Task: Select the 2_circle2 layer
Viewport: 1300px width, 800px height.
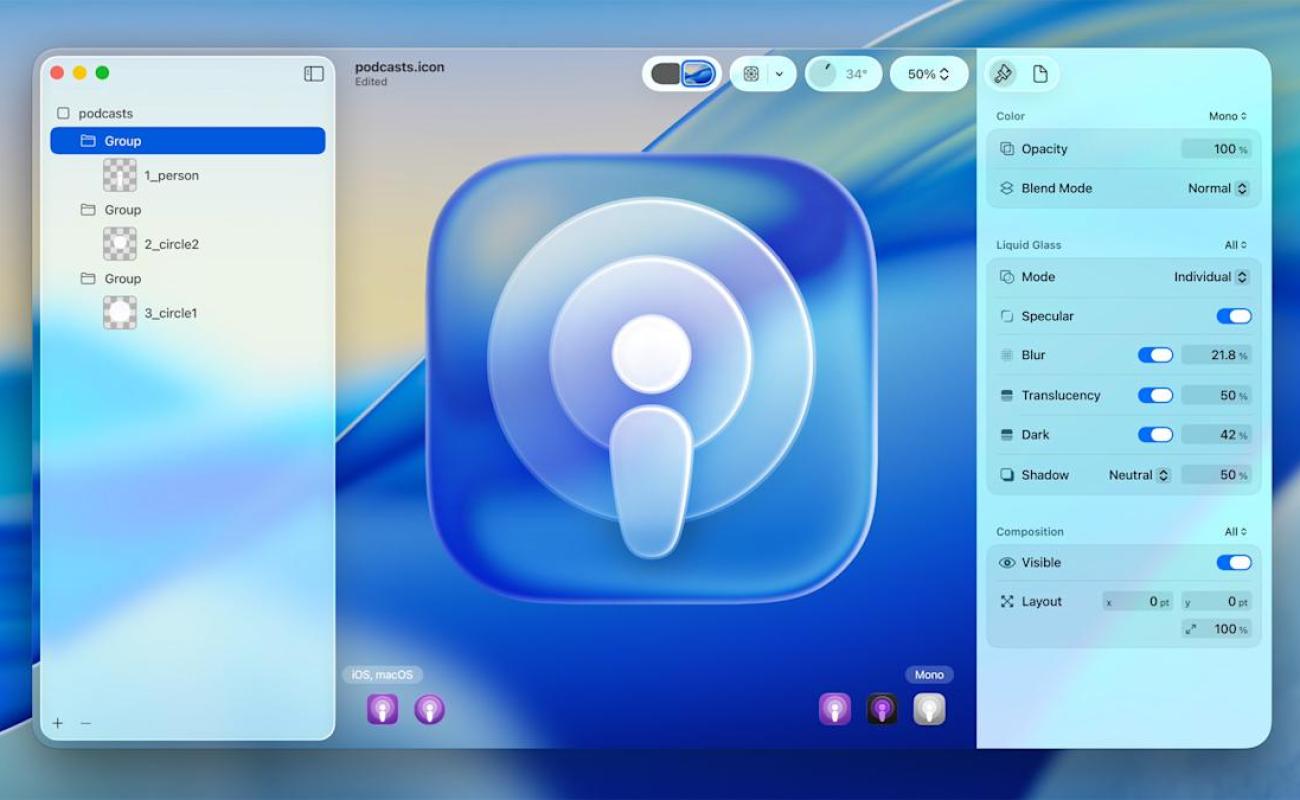Action: click(x=170, y=244)
